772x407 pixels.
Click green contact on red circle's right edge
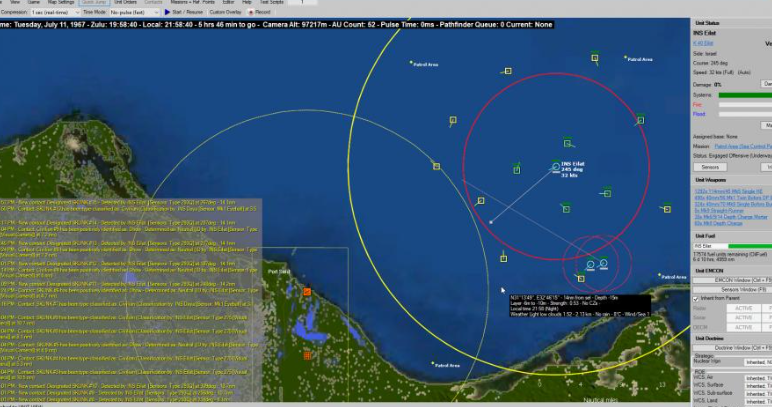point(641,120)
